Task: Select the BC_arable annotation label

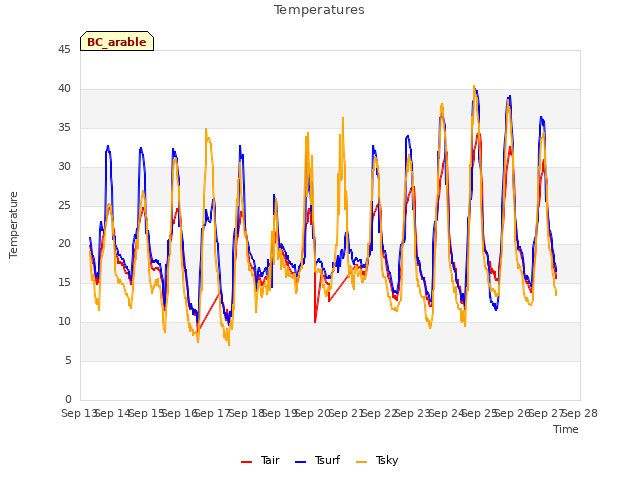Action: tap(117, 41)
